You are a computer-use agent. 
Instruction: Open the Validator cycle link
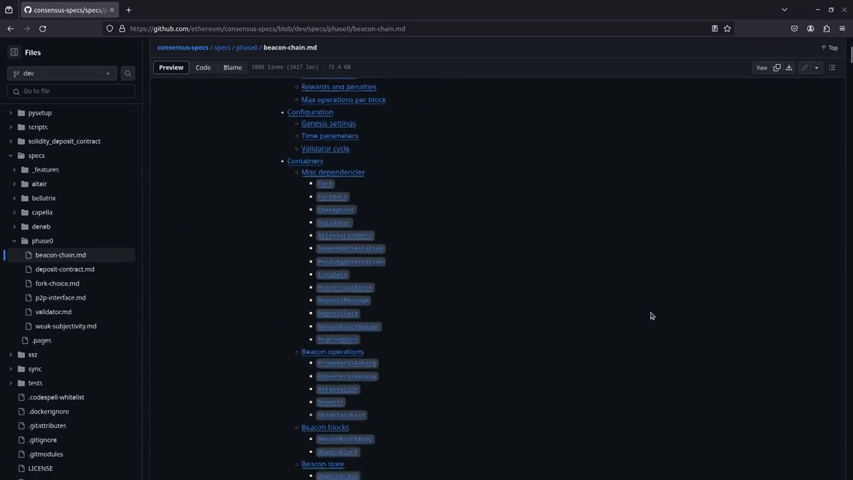[x=325, y=148]
